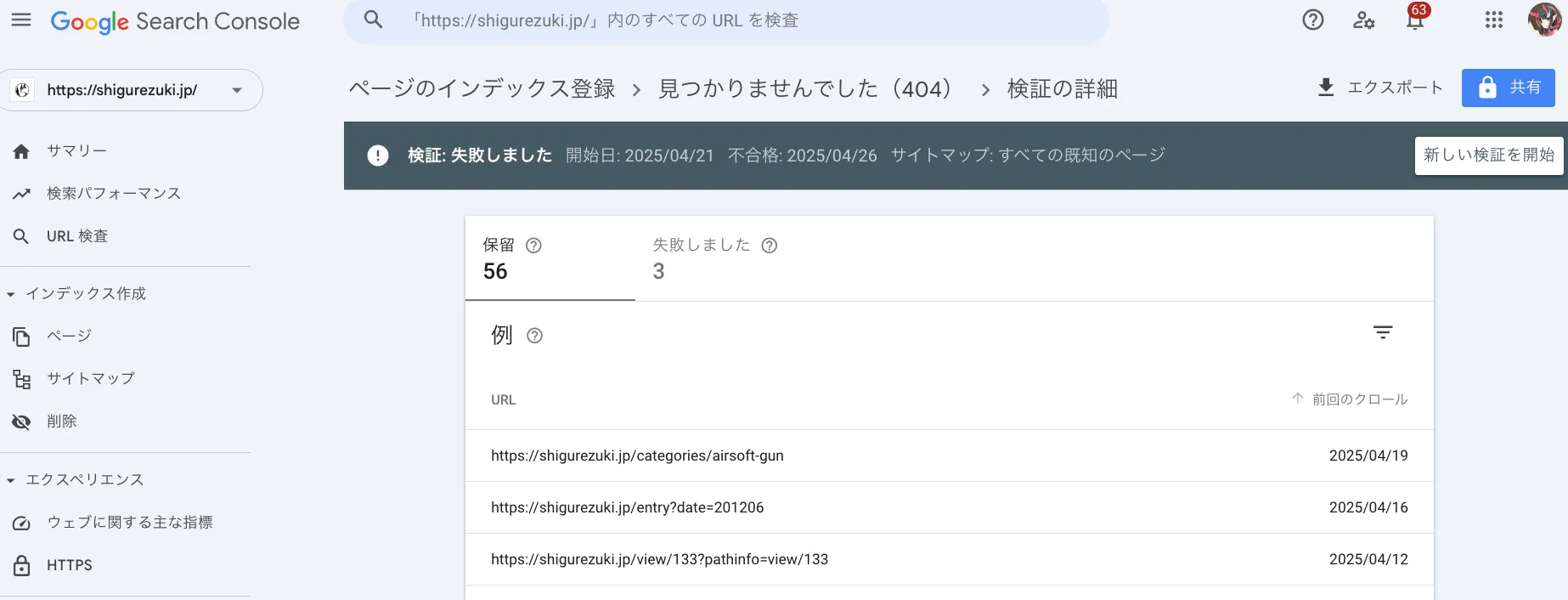This screenshot has height=600, width=1568.
Task: Click 新しい検証を開始 button
Action: point(1488,156)
